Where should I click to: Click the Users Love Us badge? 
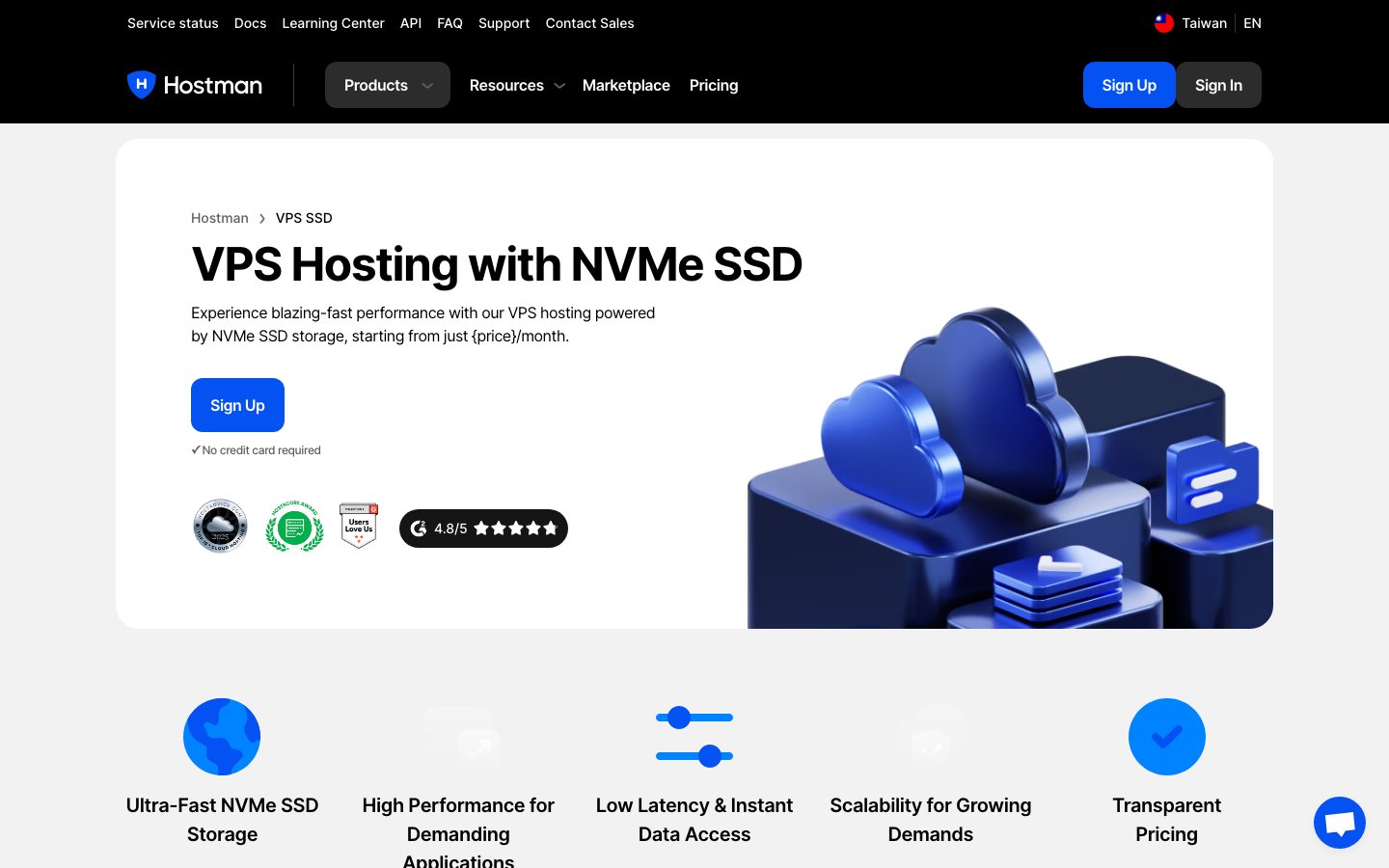pyautogui.click(x=359, y=527)
